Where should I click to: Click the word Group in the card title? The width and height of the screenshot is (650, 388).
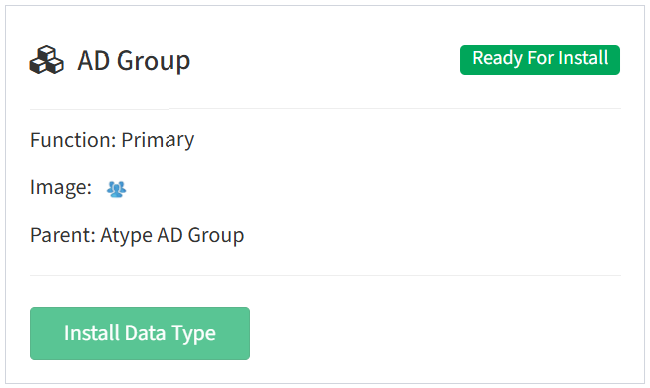[x=153, y=61]
